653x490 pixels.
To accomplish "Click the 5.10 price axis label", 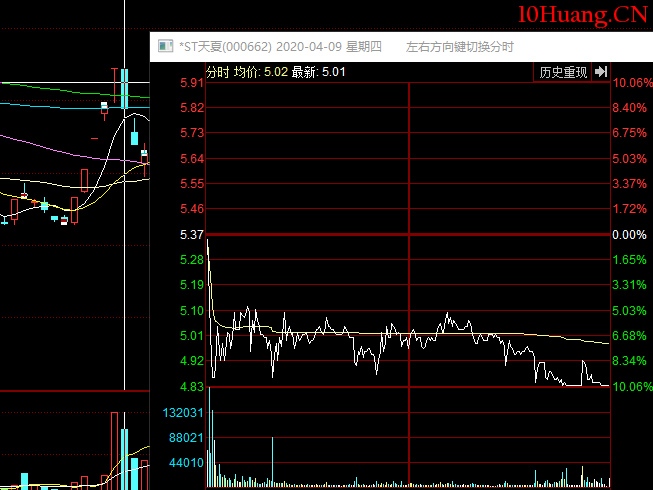I will pyautogui.click(x=192, y=311).
